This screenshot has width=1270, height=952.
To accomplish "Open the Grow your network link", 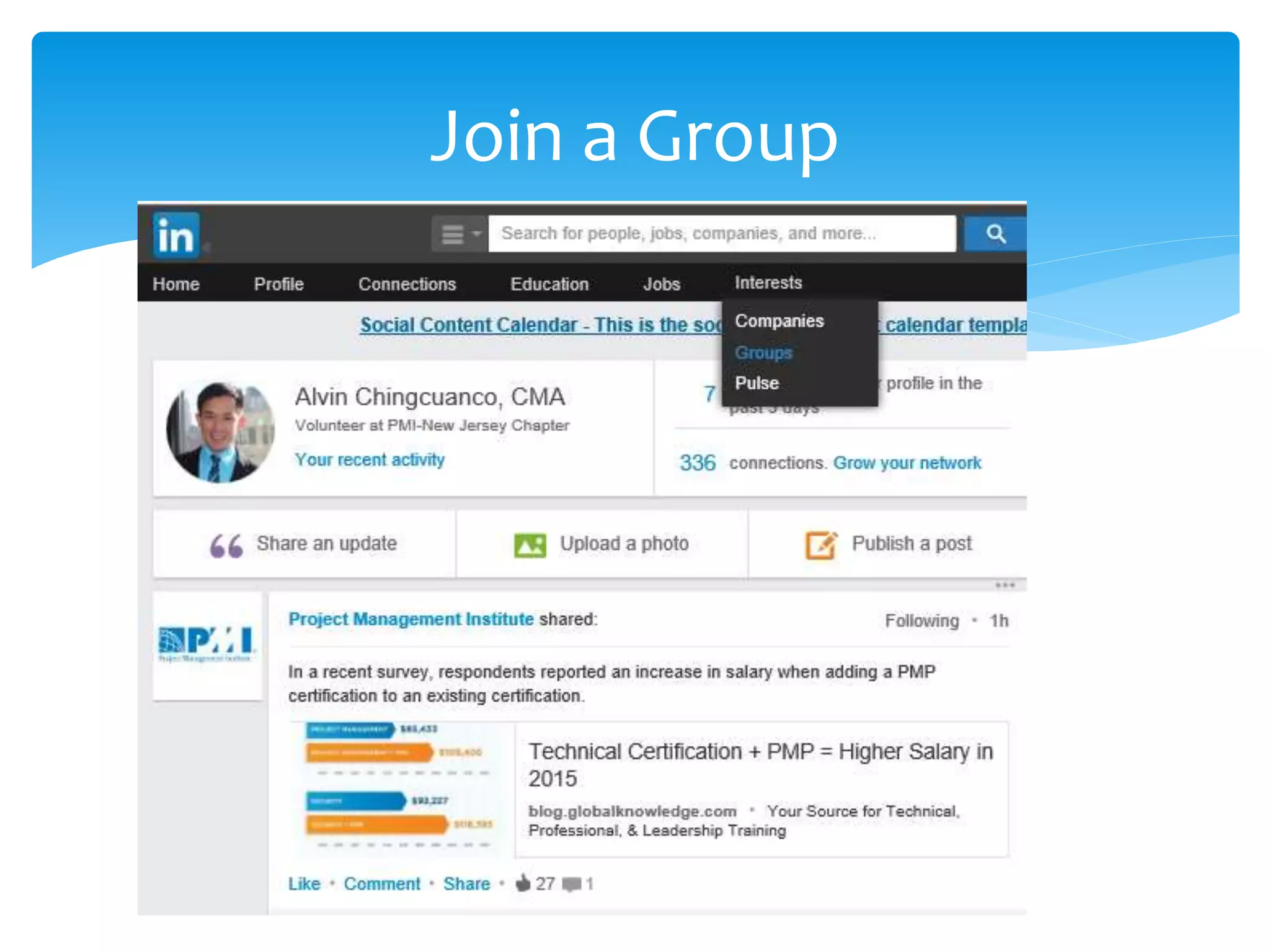I will click(907, 463).
